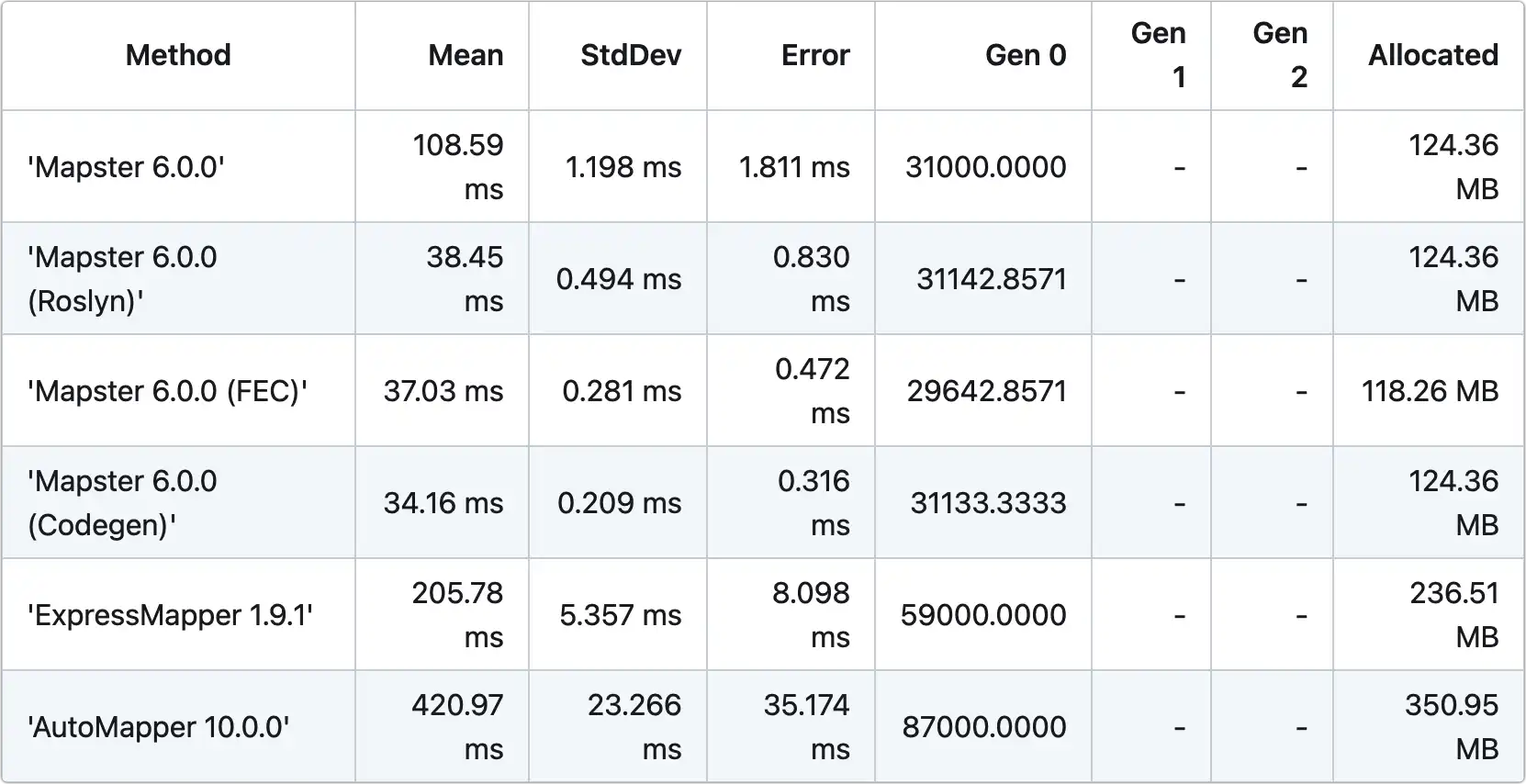Click the Error column header
This screenshot has height=784, width=1526.
point(815,55)
